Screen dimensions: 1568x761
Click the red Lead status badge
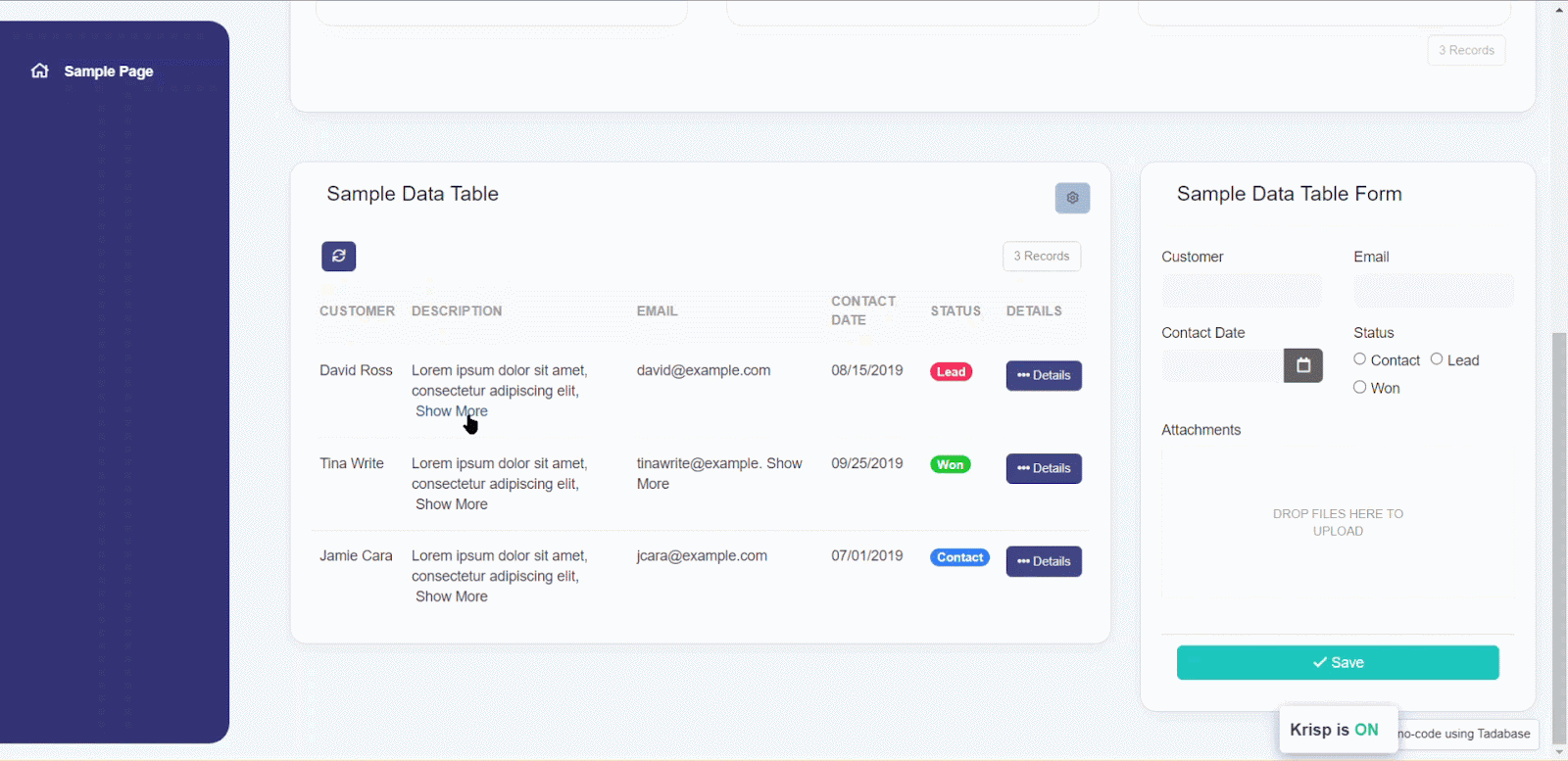pyautogui.click(x=951, y=372)
